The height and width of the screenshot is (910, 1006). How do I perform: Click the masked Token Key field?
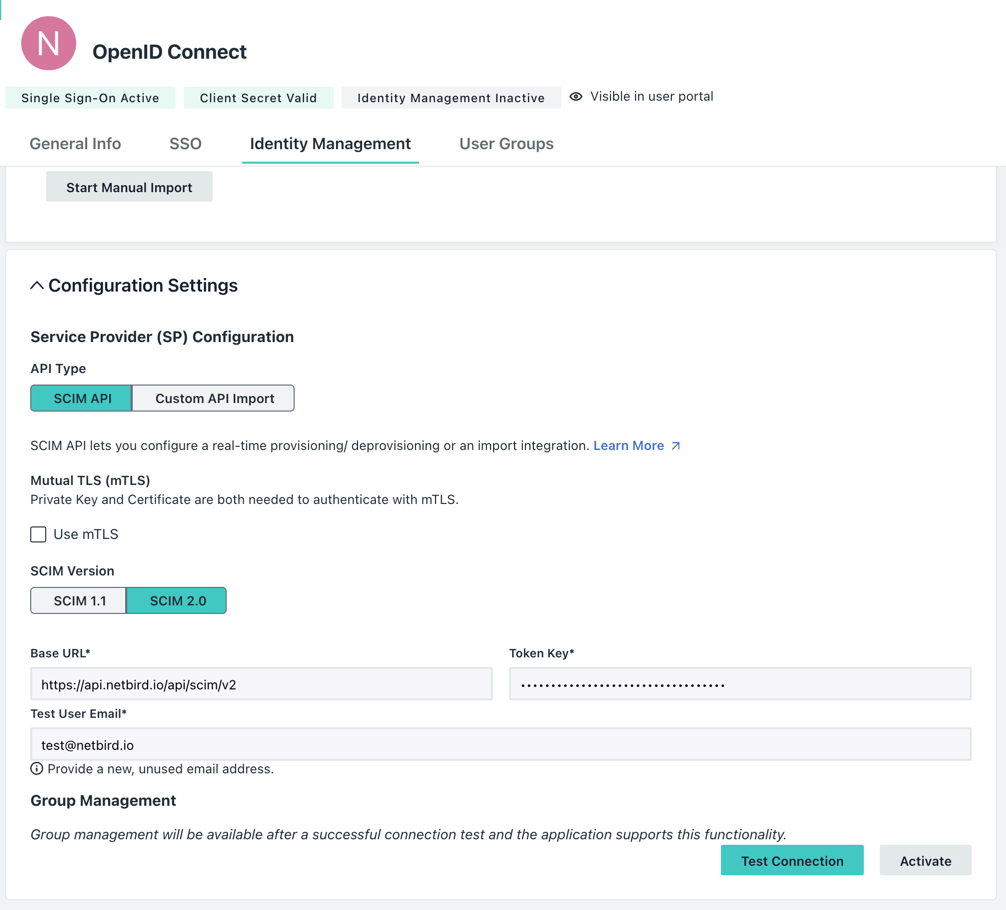tap(739, 683)
